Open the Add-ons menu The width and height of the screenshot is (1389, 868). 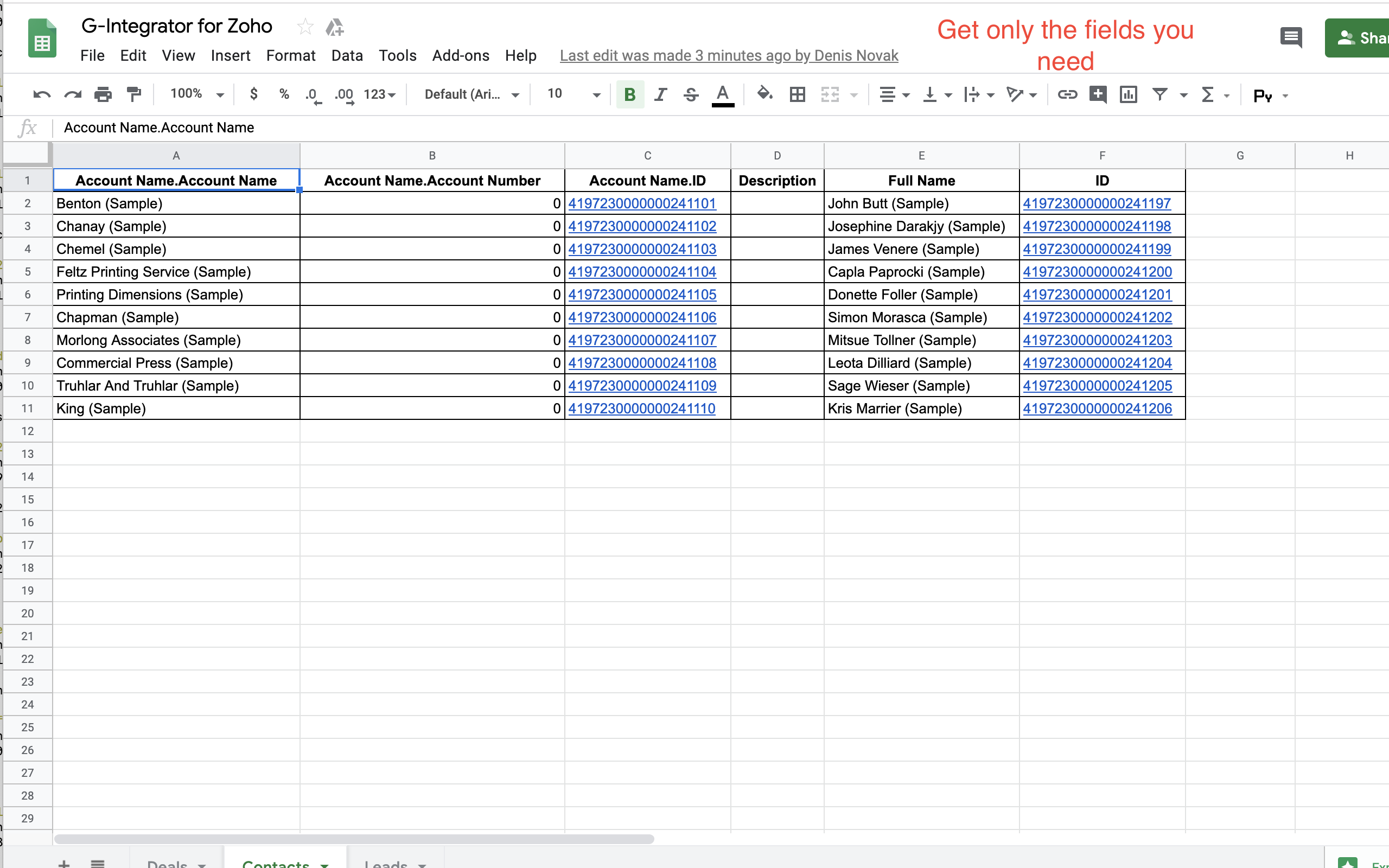point(461,56)
